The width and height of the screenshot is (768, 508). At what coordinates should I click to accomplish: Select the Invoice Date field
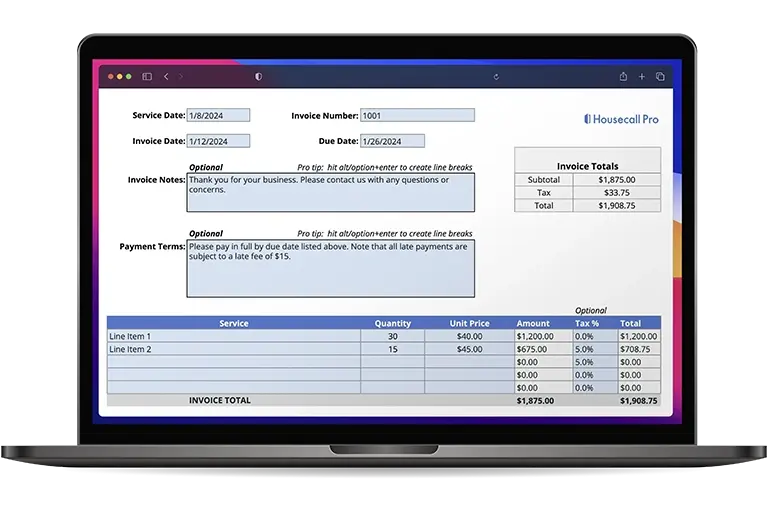tap(218, 141)
